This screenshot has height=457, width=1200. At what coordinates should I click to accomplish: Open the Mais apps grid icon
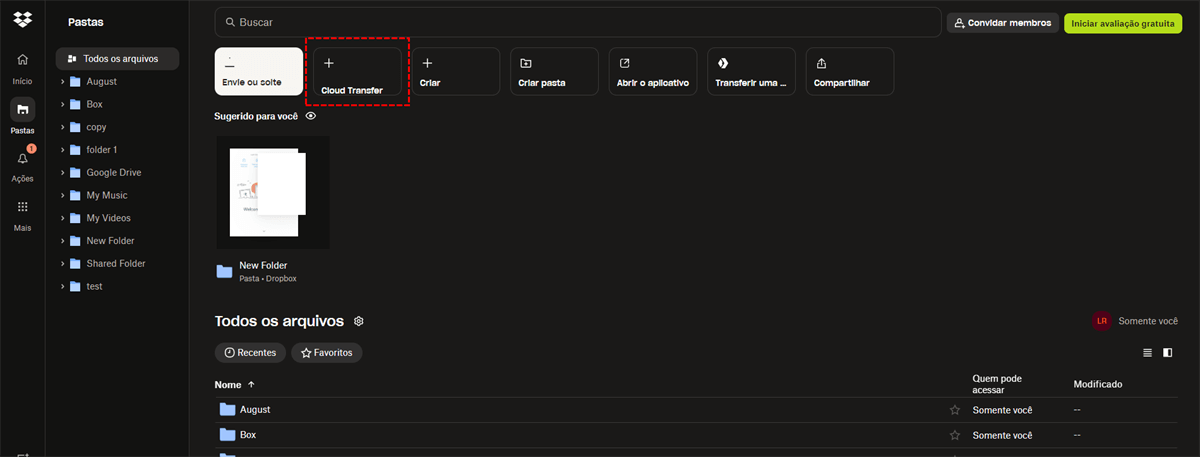tap(22, 207)
